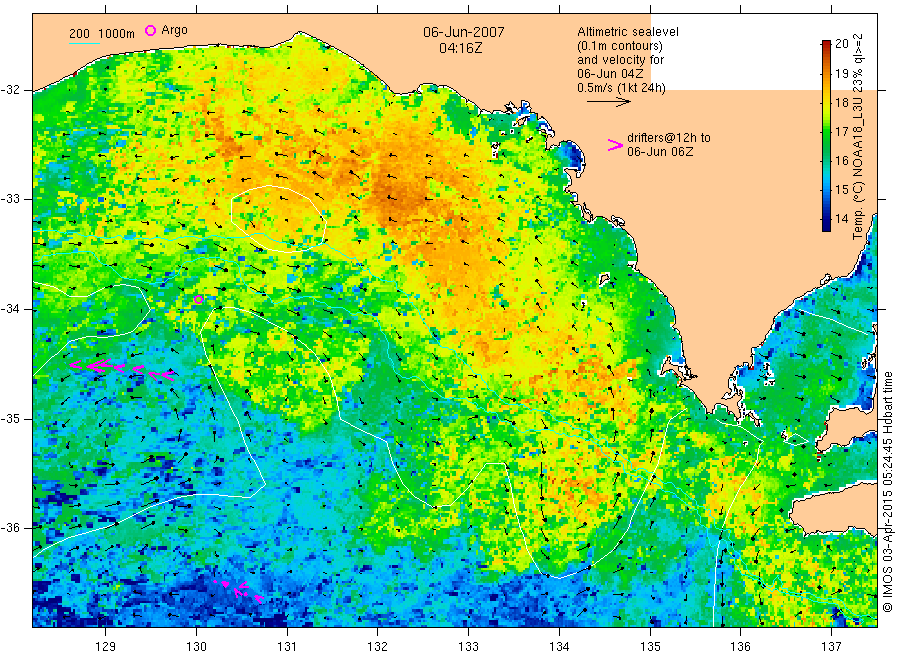900x660 pixels.
Task: Click longitude axis label 137
Action: click(831, 647)
